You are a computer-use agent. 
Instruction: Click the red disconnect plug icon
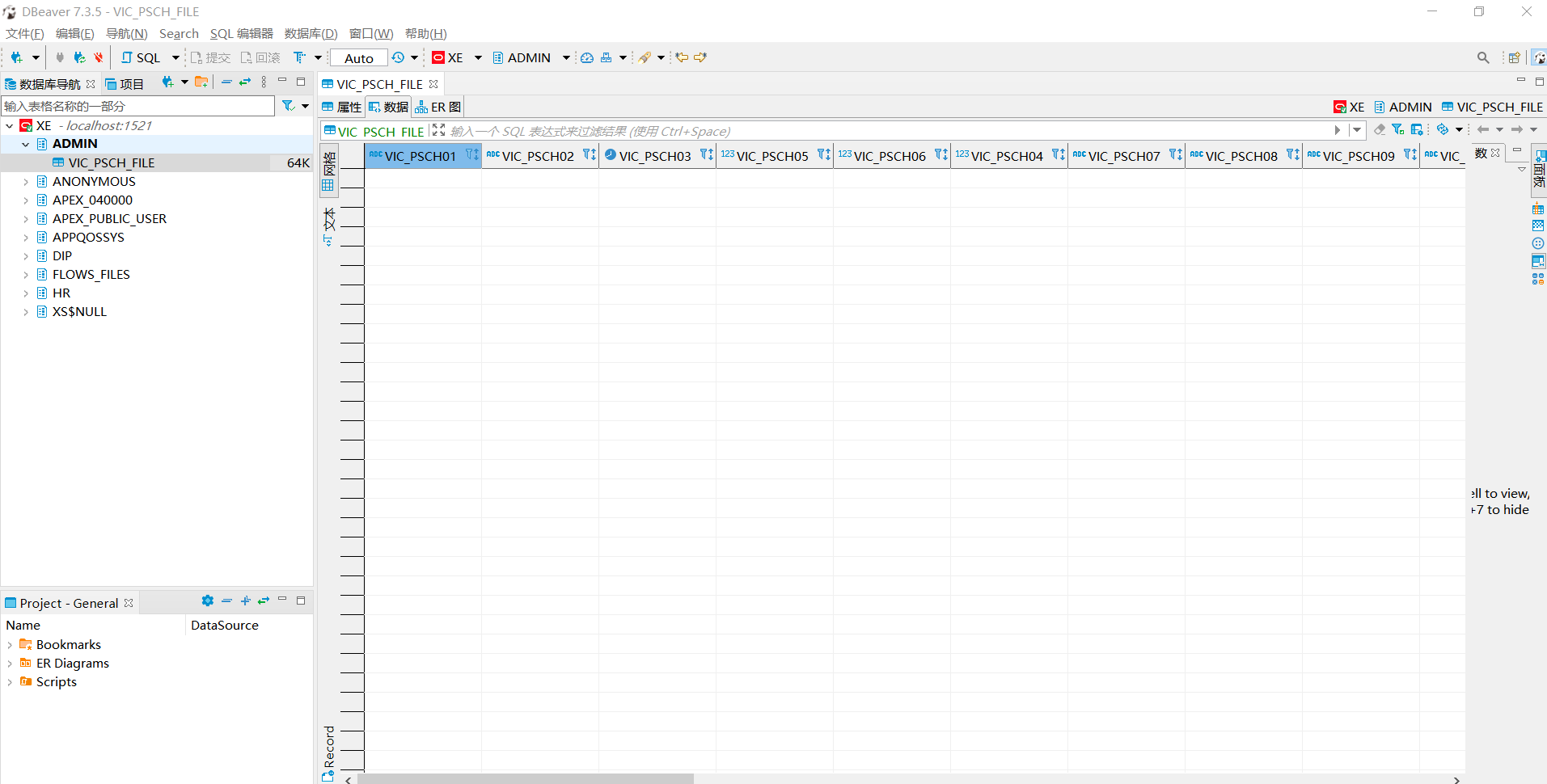[x=99, y=57]
